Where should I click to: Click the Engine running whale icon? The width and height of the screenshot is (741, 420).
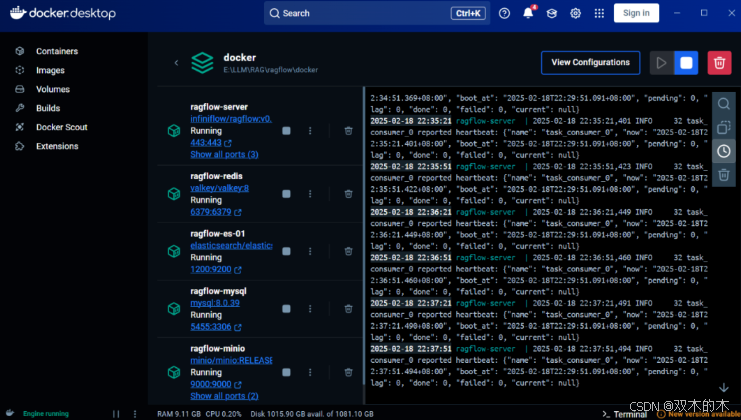[x=10, y=413]
